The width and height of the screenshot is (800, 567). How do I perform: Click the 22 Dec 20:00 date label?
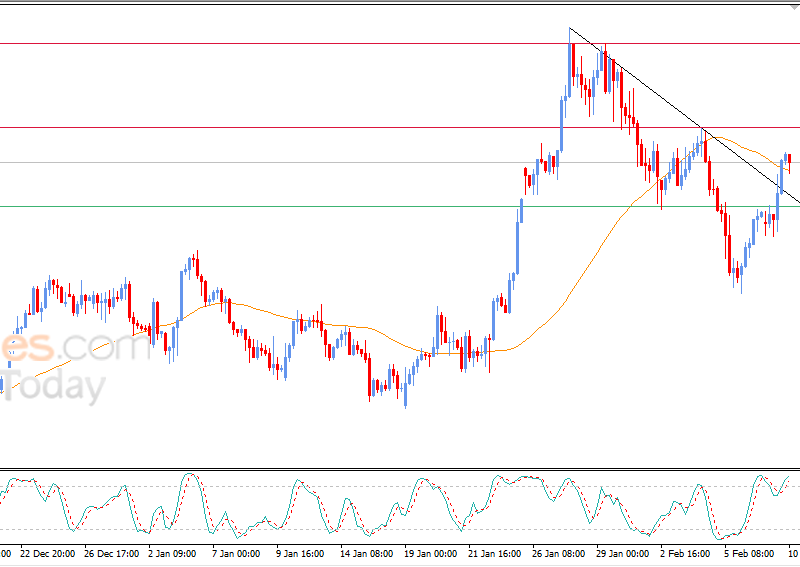click(x=47, y=553)
